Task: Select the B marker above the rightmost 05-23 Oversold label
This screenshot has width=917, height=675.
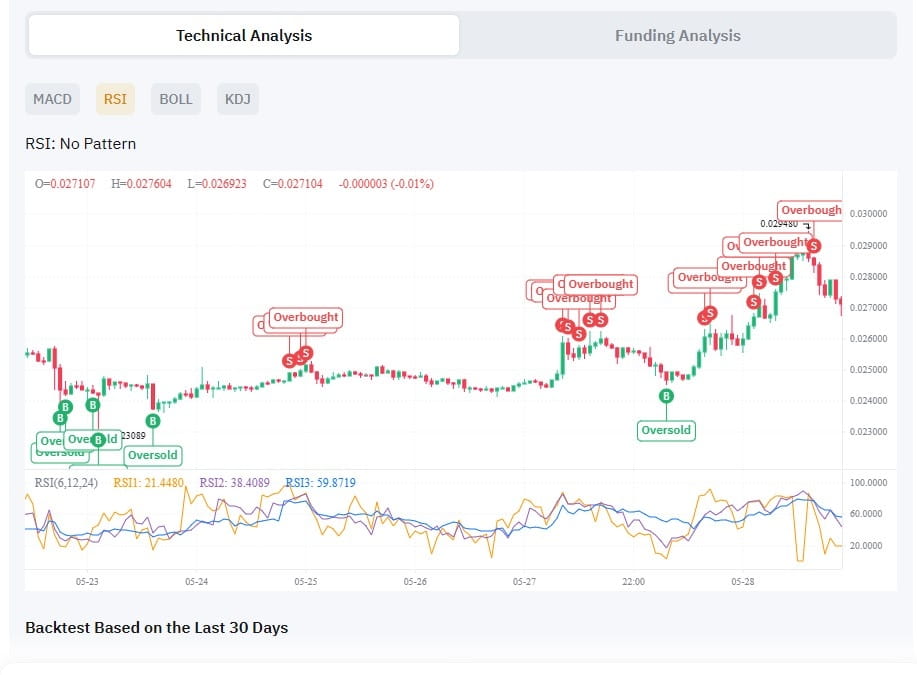Action: point(153,421)
